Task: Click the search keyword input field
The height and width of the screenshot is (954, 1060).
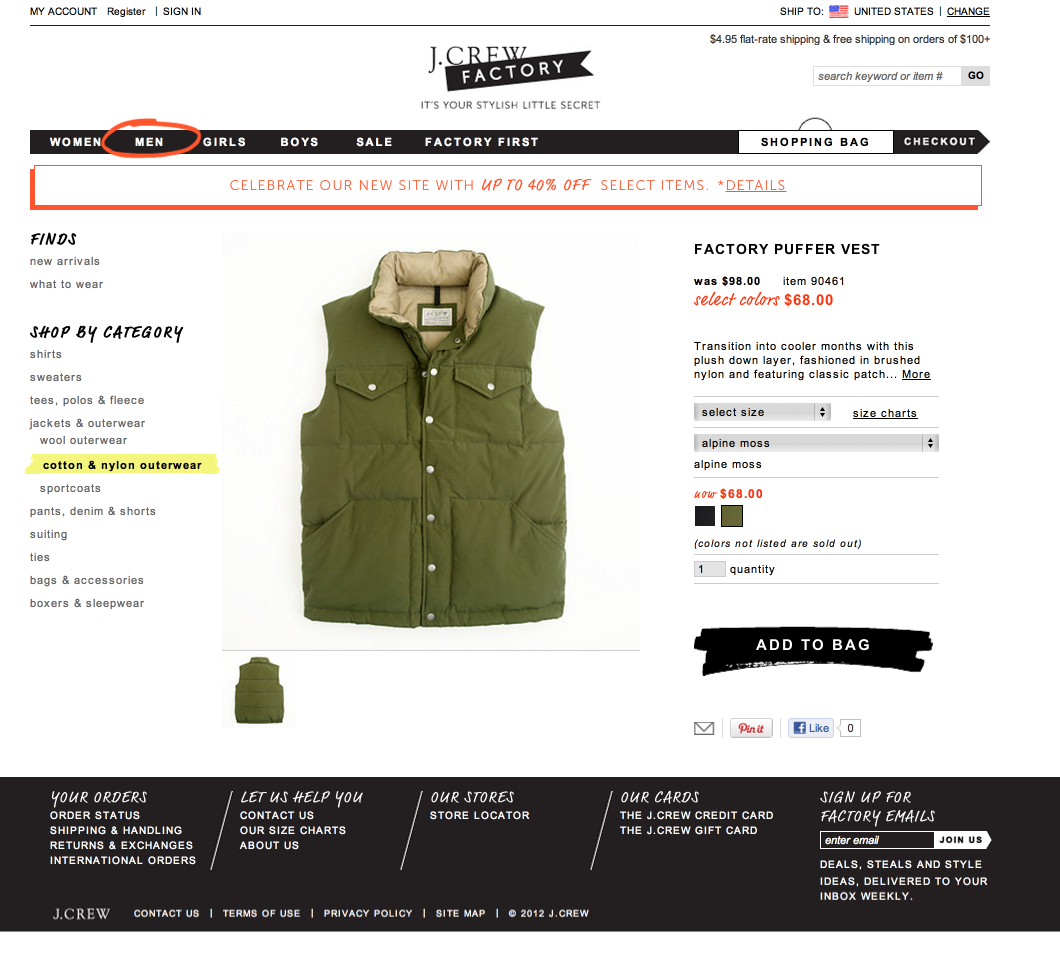Action: click(887, 76)
